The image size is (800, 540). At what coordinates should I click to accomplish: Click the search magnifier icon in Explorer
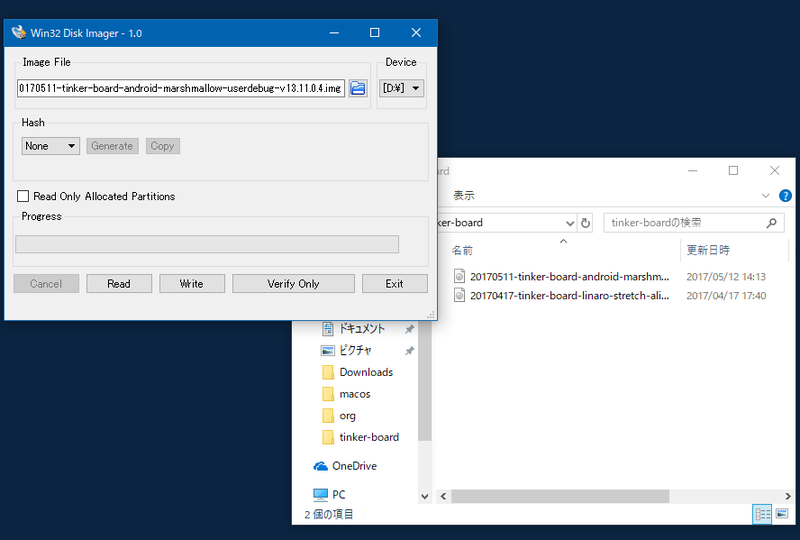click(771, 223)
